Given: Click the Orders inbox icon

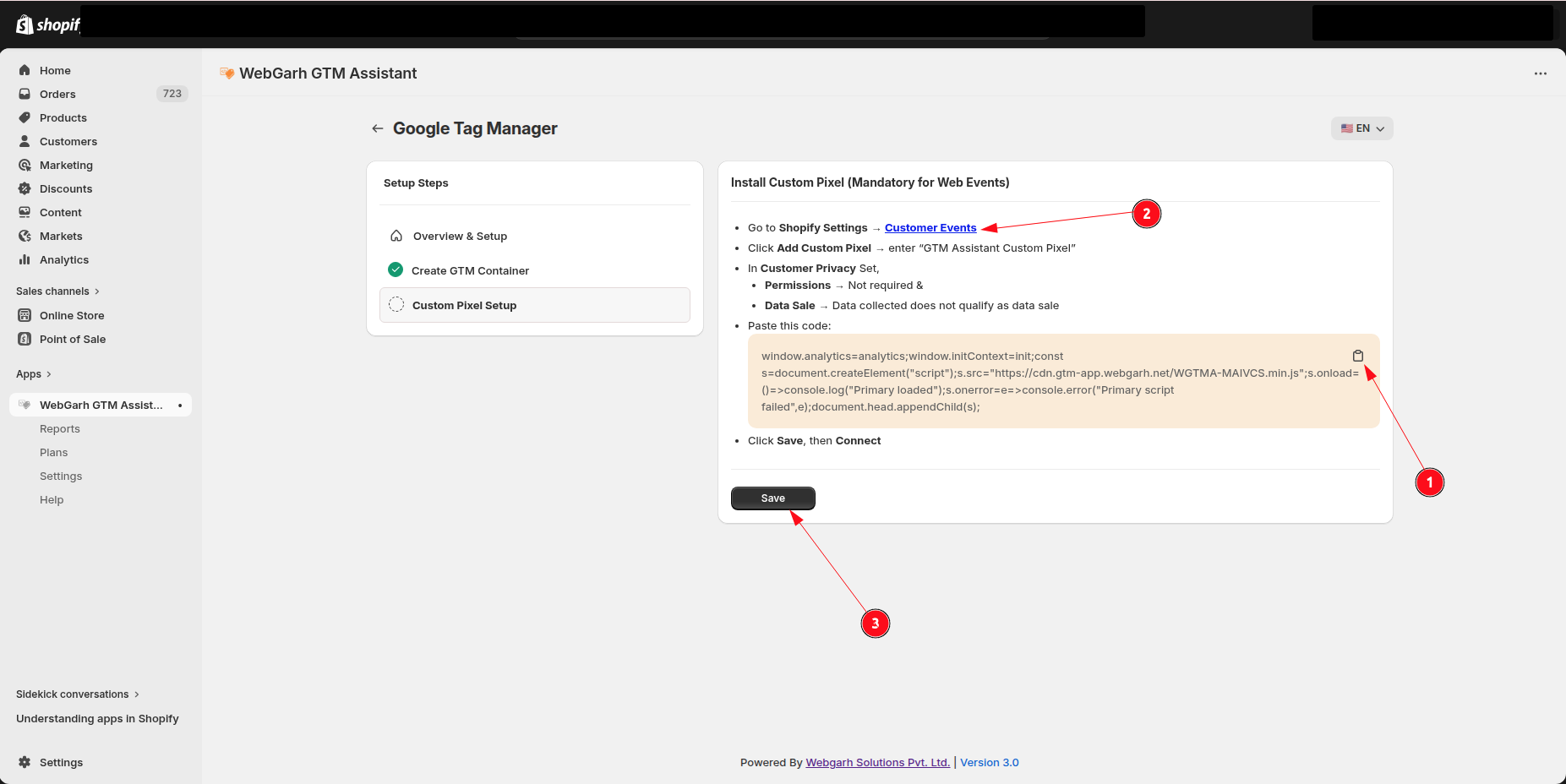Looking at the screenshot, I should [25, 94].
